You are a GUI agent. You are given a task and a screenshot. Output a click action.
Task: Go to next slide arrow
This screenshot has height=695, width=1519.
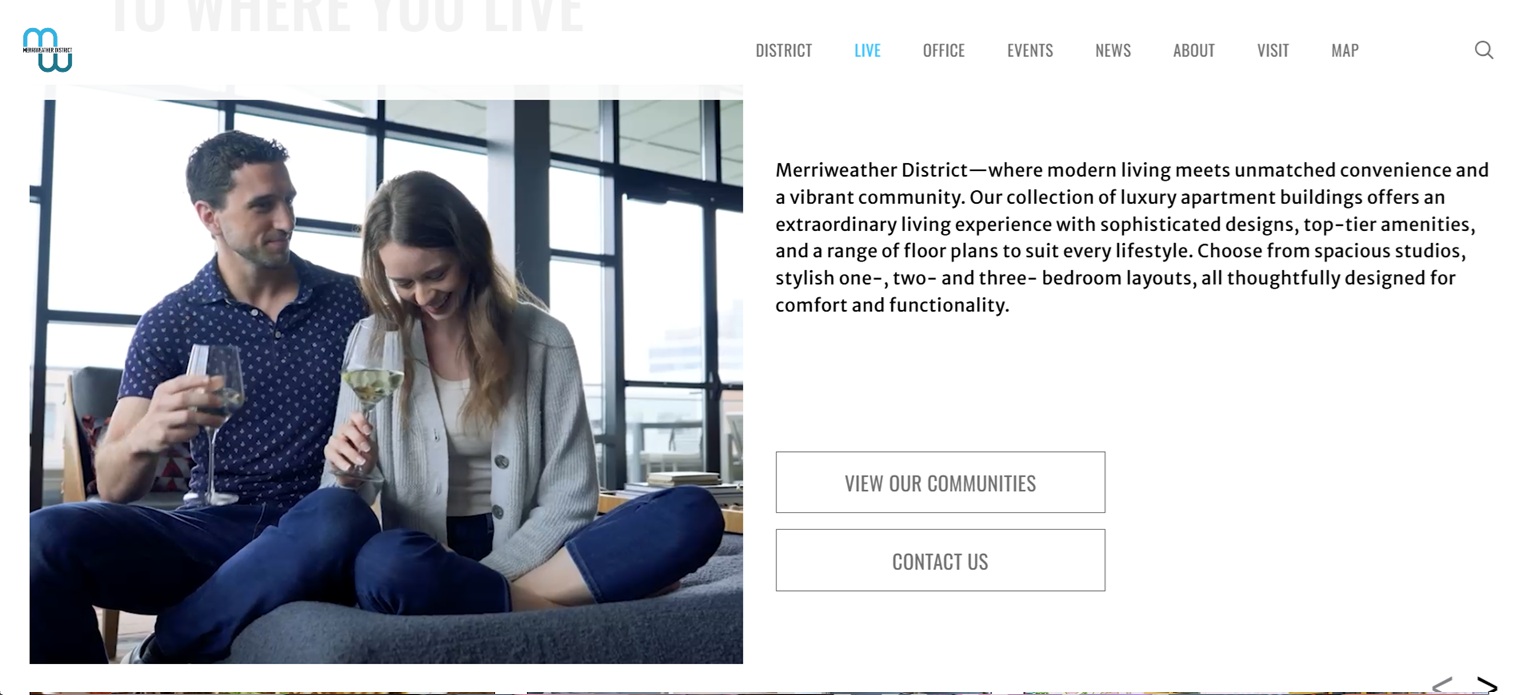(x=1487, y=686)
